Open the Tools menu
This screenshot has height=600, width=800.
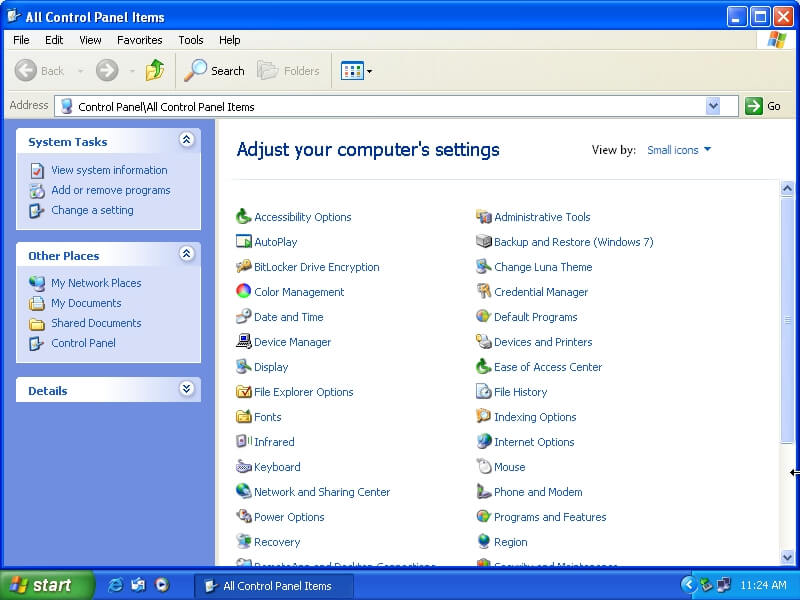(x=190, y=40)
